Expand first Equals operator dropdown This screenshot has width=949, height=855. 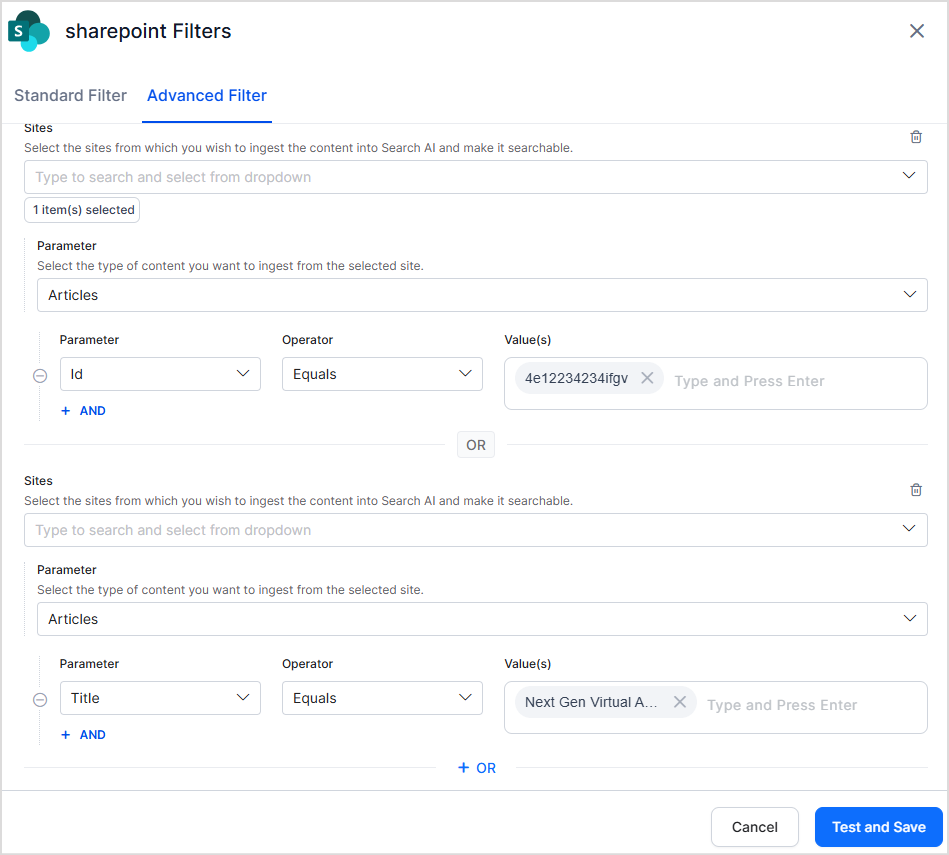pyautogui.click(x=382, y=374)
